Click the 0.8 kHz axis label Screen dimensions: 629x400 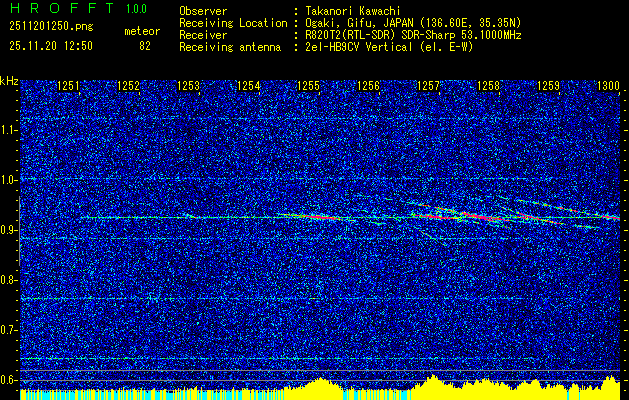pos(8,280)
